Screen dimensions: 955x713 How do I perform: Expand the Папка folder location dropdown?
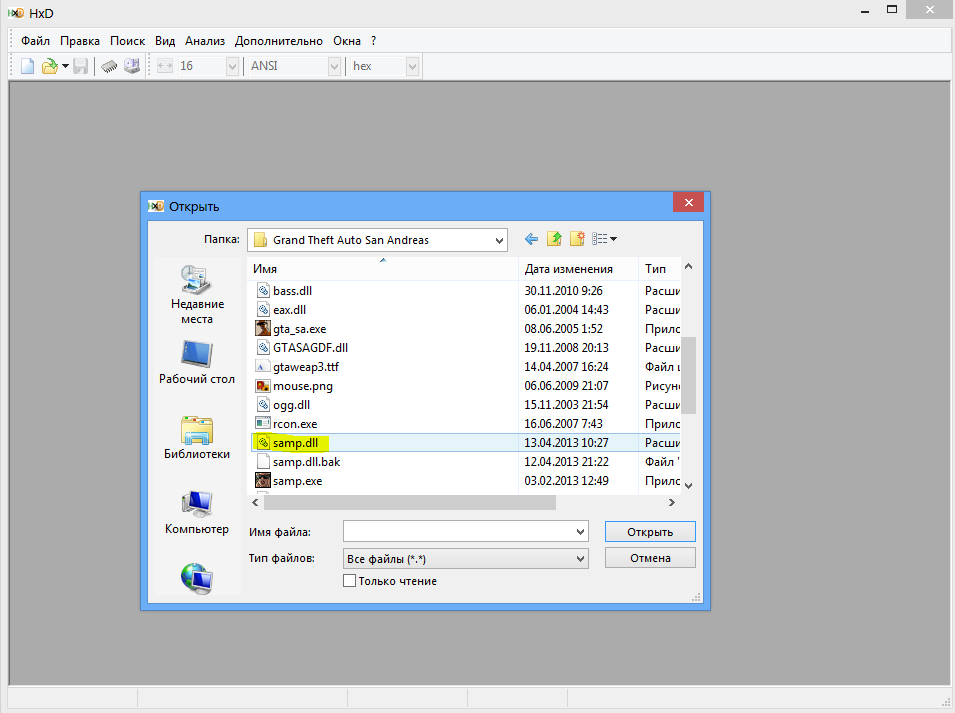(499, 240)
